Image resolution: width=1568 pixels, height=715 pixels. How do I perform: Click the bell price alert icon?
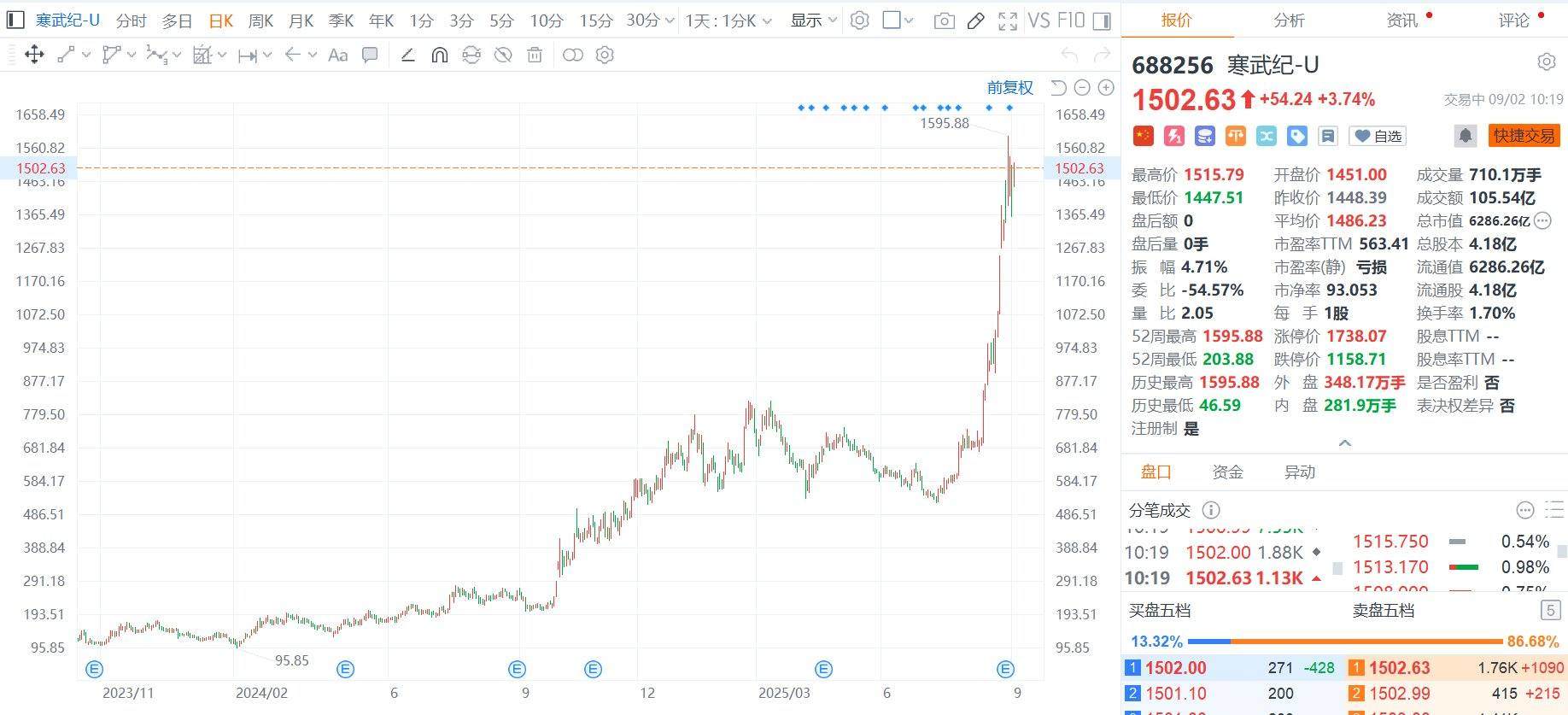pyautogui.click(x=1465, y=136)
